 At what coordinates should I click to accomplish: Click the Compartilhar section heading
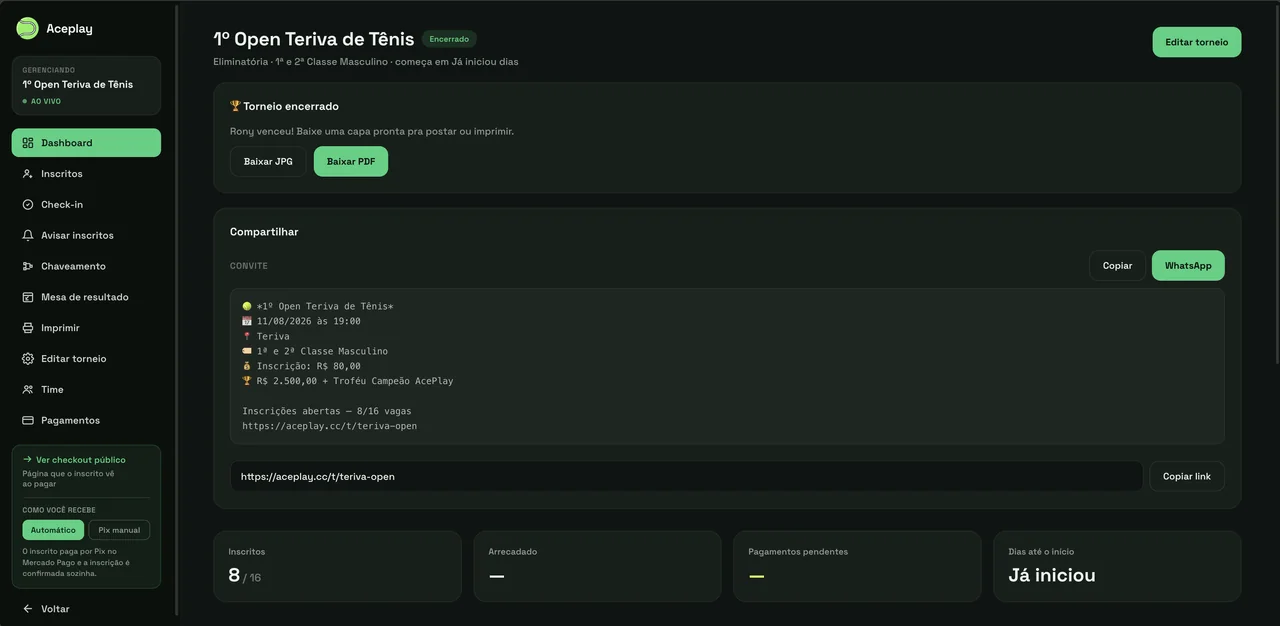click(264, 232)
